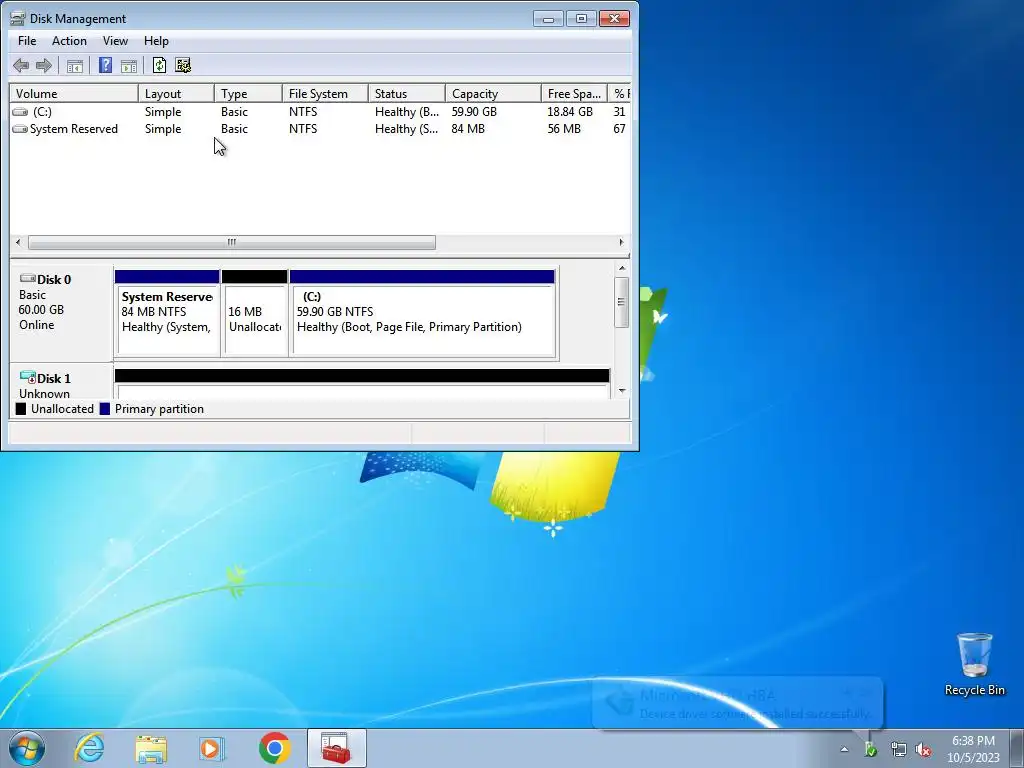
Task: Sort by the Volume column header
Action: tap(74, 93)
